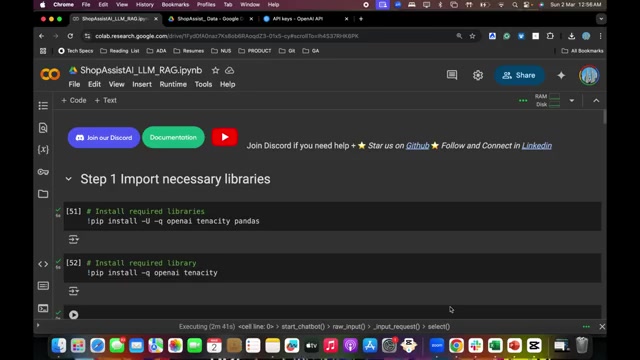
Task: Switch to API keys OpenAI tab
Action: (x=304, y=19)
